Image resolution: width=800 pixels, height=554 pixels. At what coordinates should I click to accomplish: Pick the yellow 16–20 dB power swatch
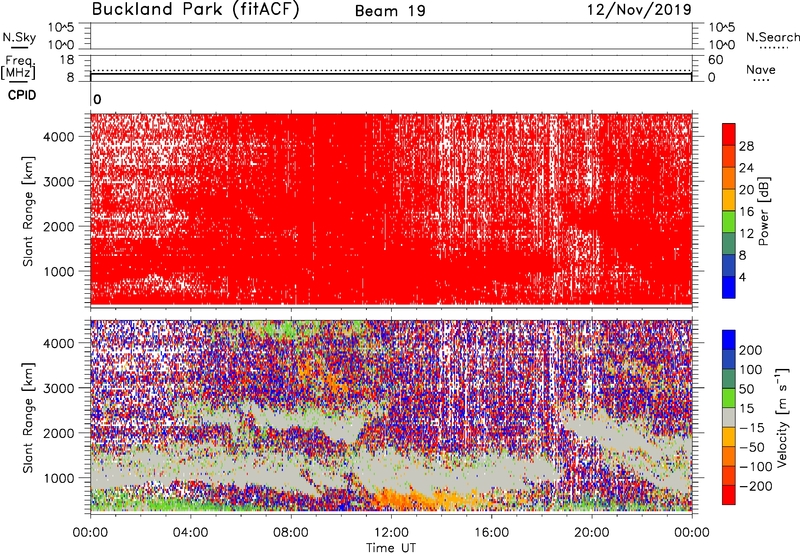(x=729, y=200)
